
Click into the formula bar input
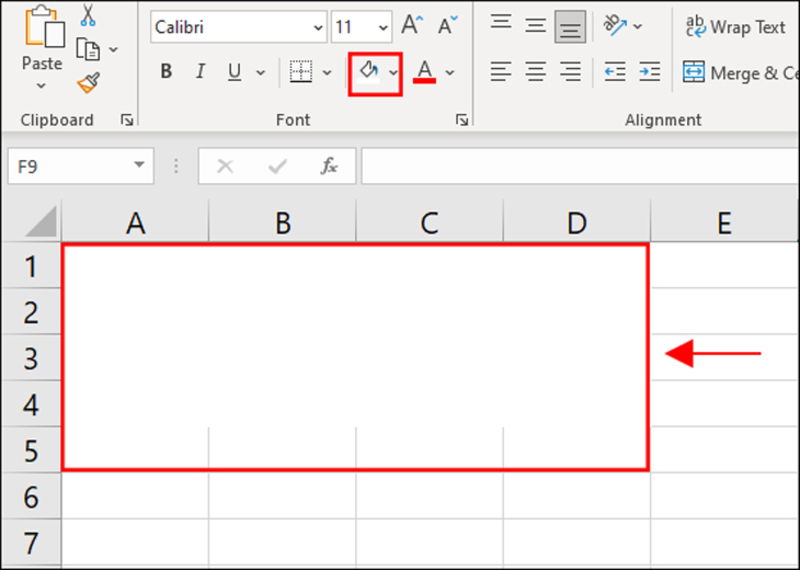(x=581, y=166)
